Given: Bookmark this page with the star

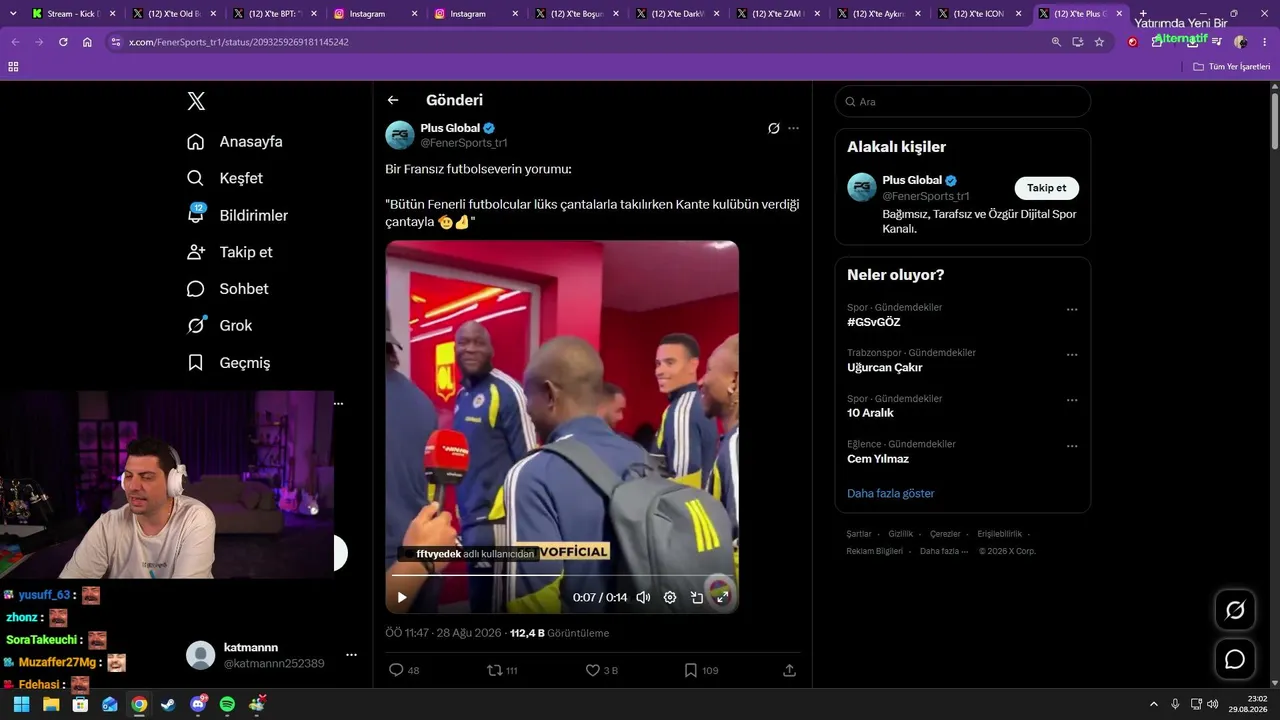Looking at the screenshot, I should [x=1099, y=42].
